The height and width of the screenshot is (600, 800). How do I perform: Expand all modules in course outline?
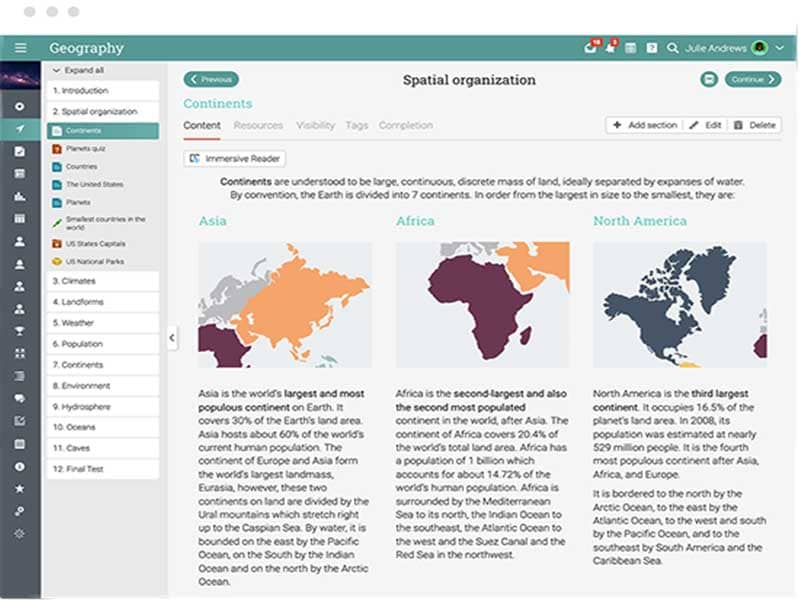84,71
